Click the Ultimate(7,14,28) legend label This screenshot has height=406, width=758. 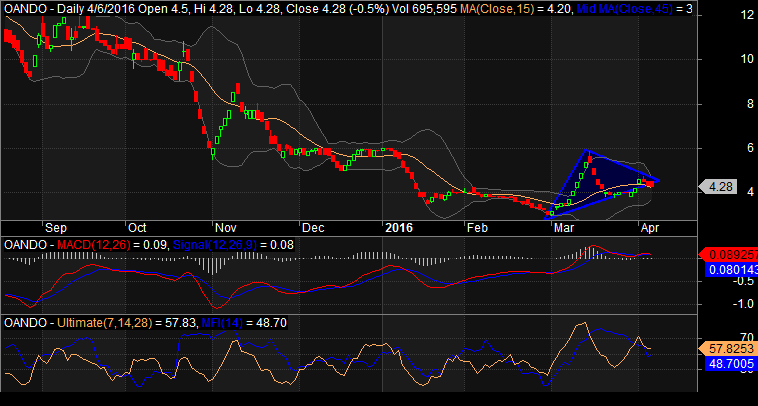point(104,322)
